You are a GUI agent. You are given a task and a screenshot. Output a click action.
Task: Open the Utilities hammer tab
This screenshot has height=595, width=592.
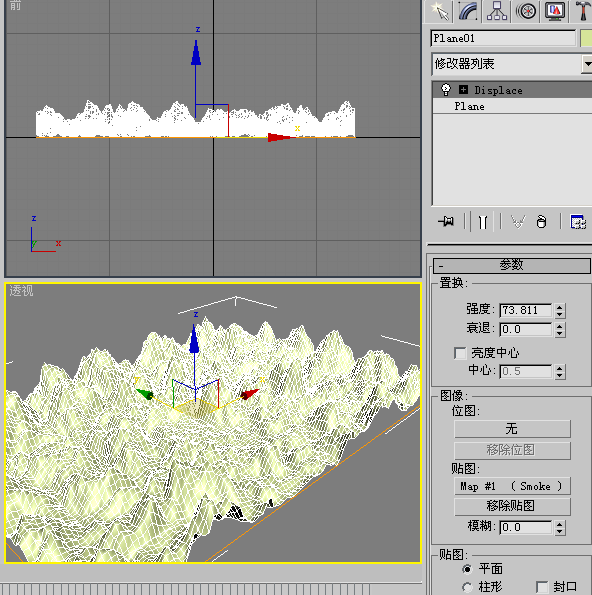point(582,11)
